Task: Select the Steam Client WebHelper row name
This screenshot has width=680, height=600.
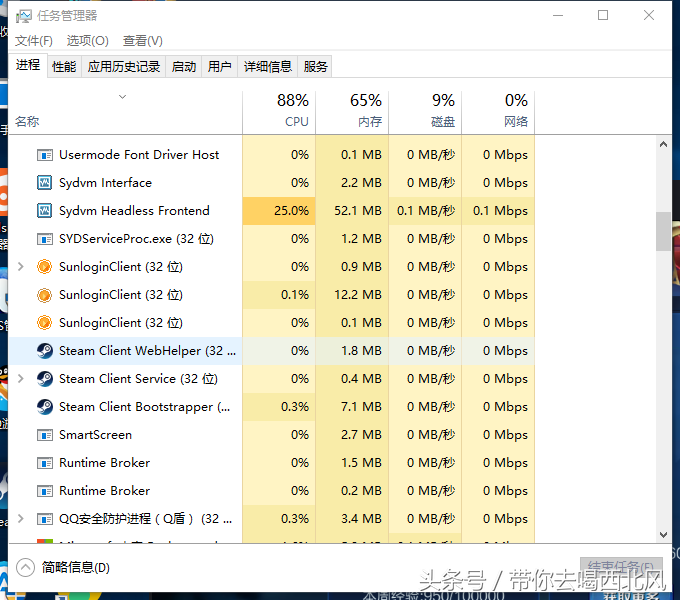Action: click(x=147, y=351)
